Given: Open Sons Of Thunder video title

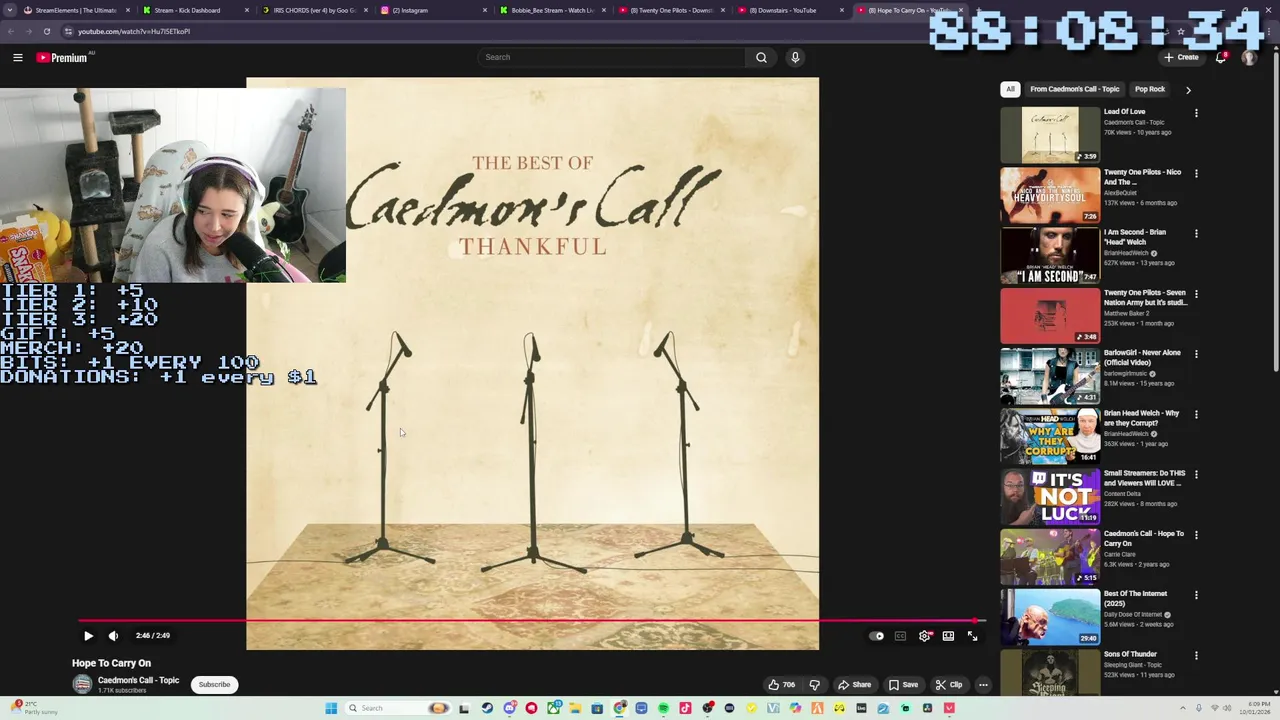Looking at the screenshot, I should point(1130,654).
